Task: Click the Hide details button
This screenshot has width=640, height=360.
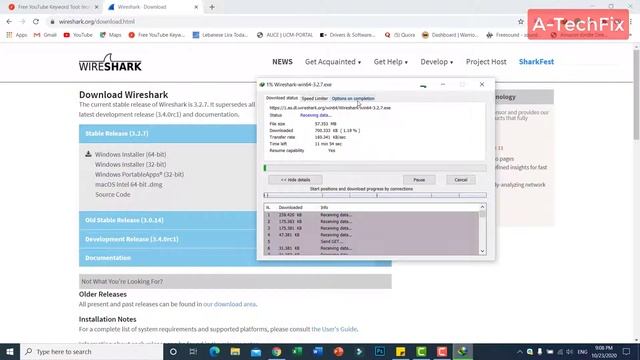Action: pyautogui.click(x=295, y=180)
